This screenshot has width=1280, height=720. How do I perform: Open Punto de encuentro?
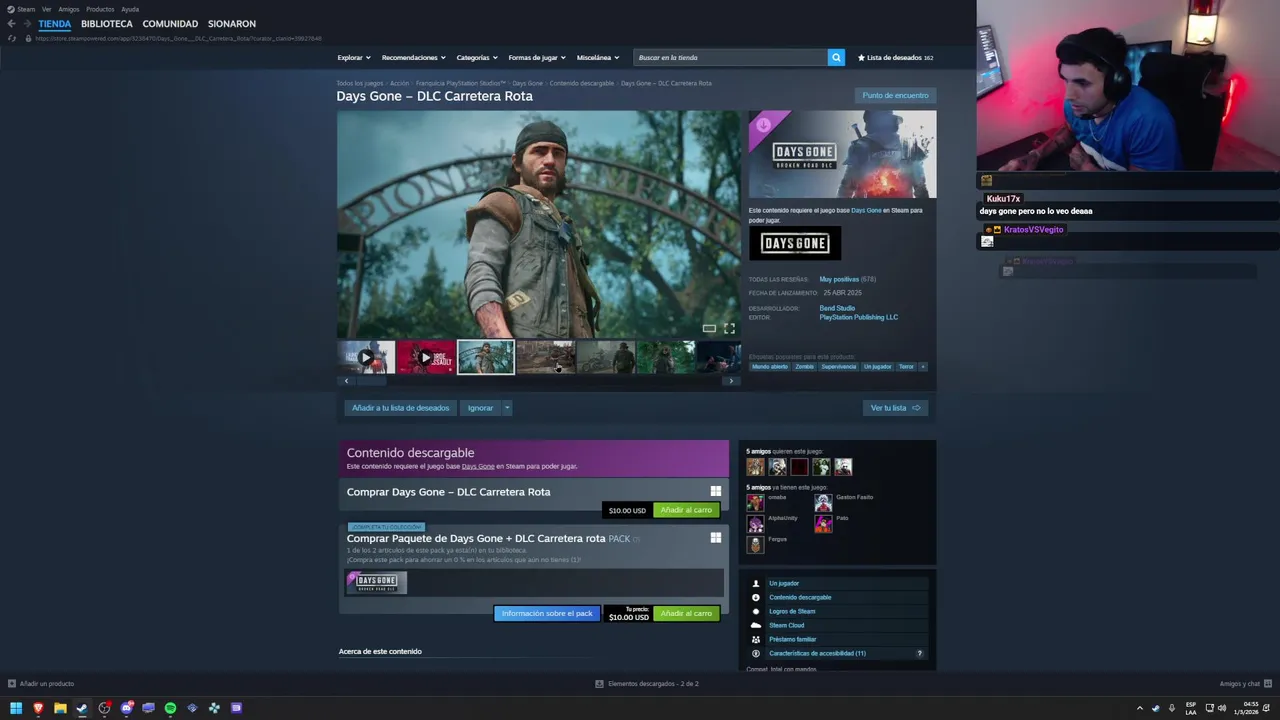tap(895, 95)
